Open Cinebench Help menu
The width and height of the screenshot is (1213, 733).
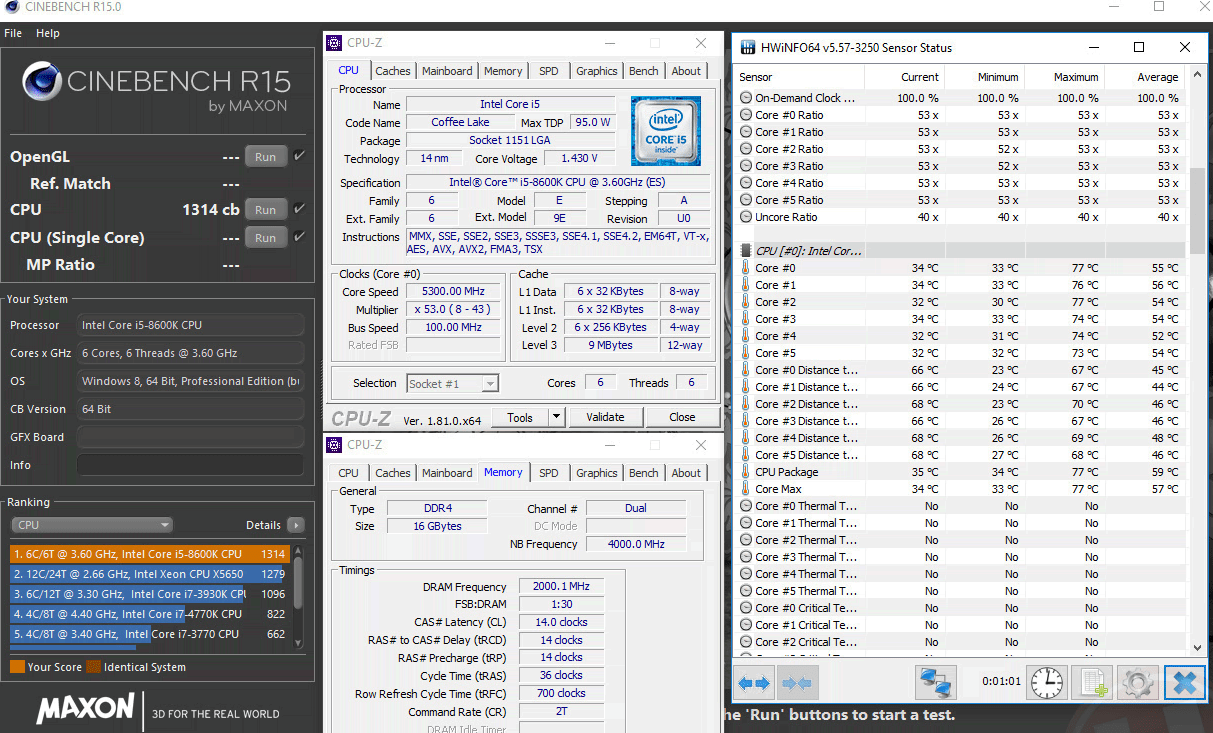[48, 33]
